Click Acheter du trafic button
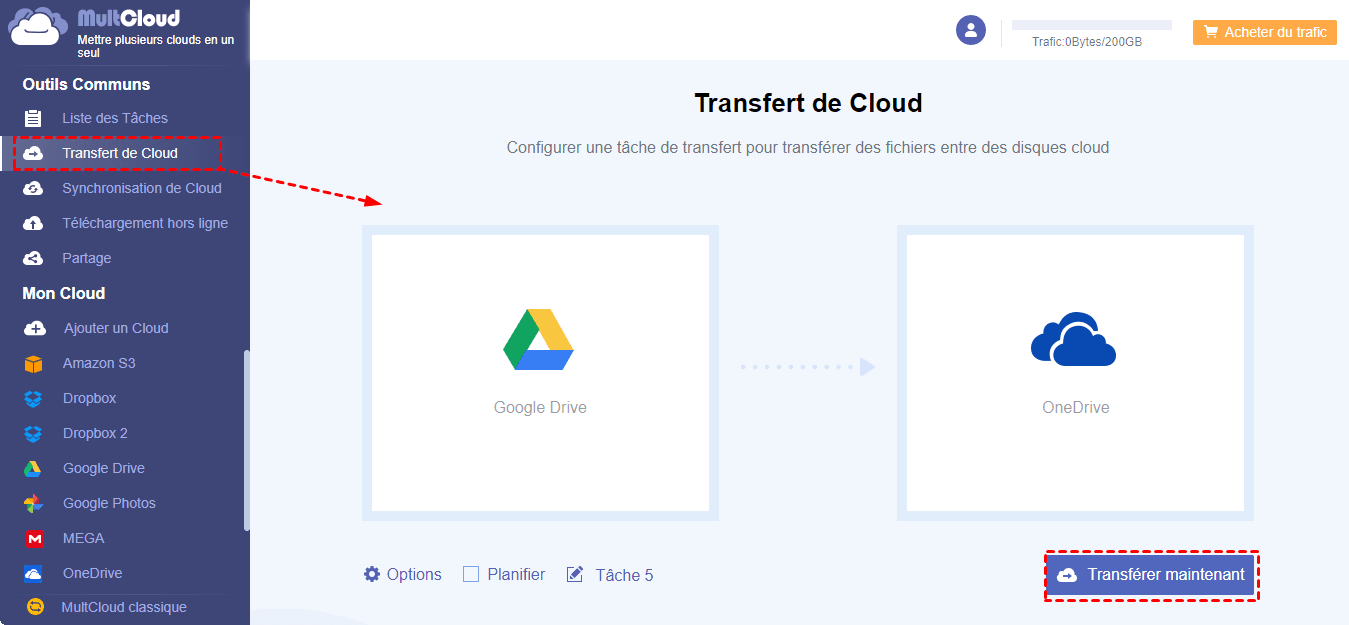Image resolution: width=1349 pixels, height=625 pixels. (x=1265, y=32)
